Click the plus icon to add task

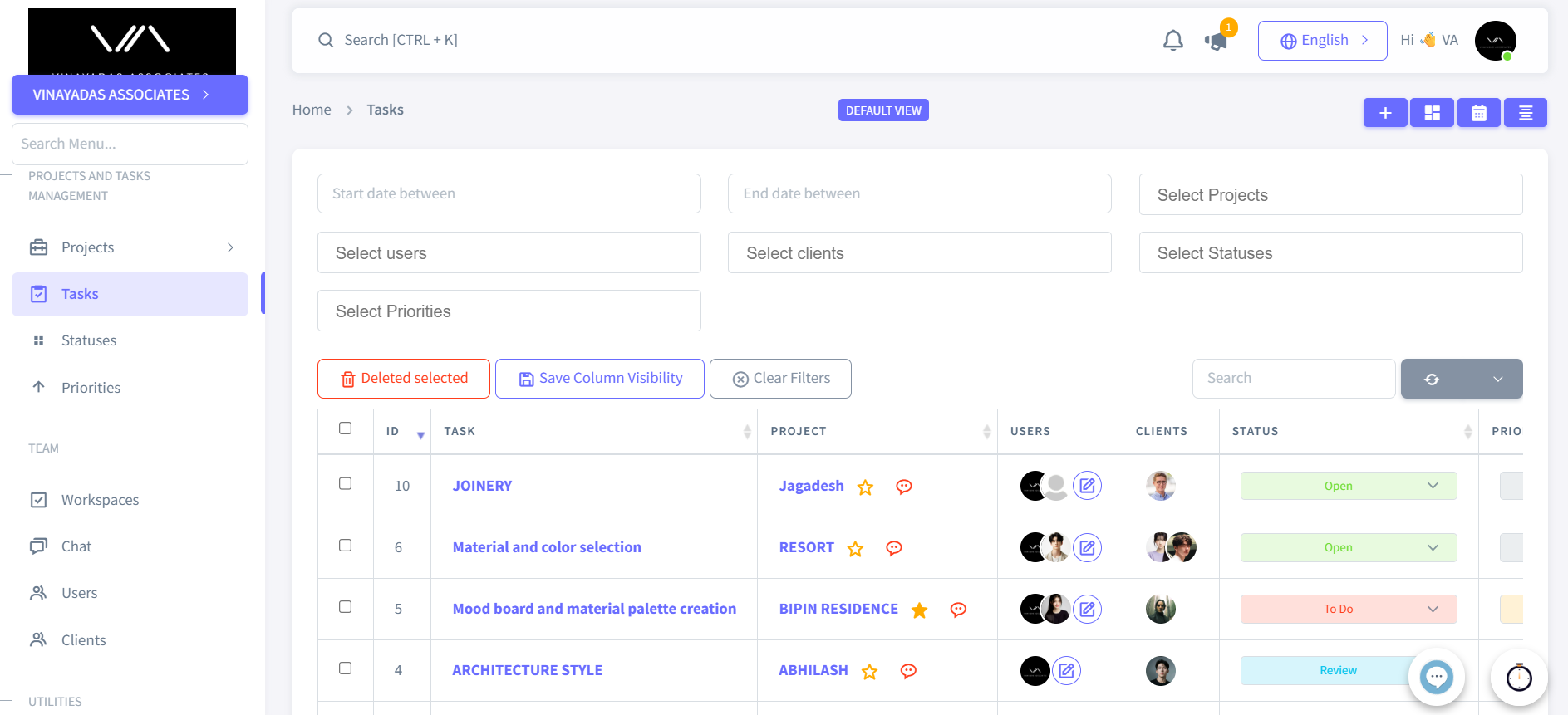pos(1385,113)
